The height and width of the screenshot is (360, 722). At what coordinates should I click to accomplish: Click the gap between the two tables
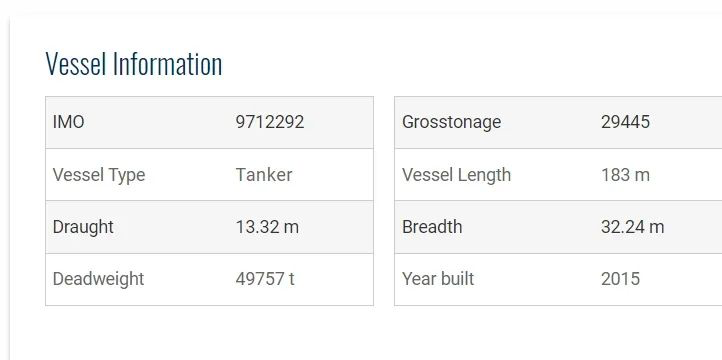[x=384, y=201]
